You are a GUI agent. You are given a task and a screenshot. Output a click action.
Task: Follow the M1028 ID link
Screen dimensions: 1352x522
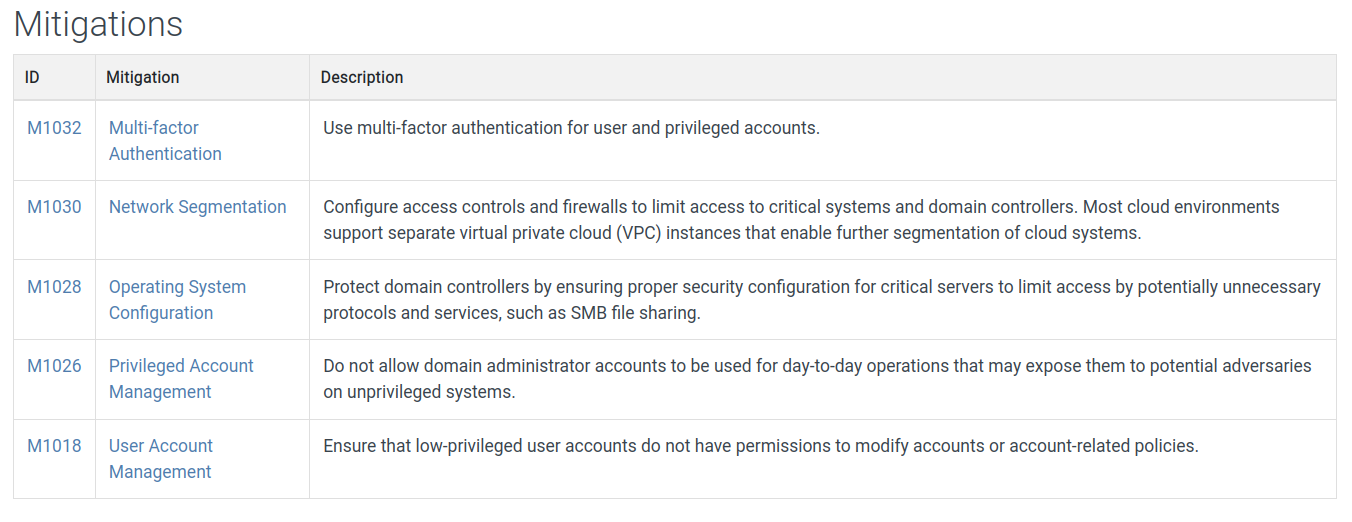point(54,287)
